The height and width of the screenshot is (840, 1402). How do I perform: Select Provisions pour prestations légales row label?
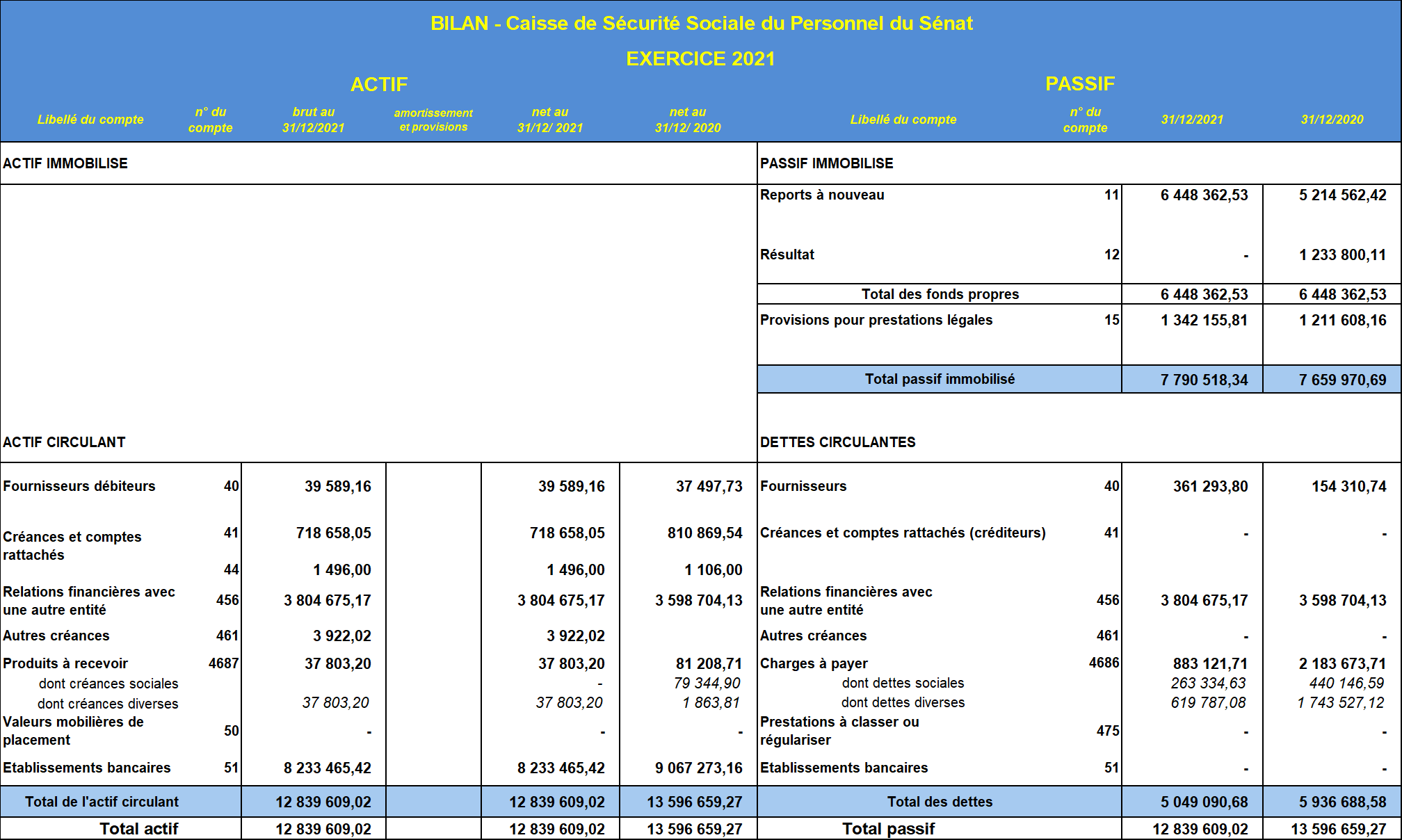tap(876, 320)
